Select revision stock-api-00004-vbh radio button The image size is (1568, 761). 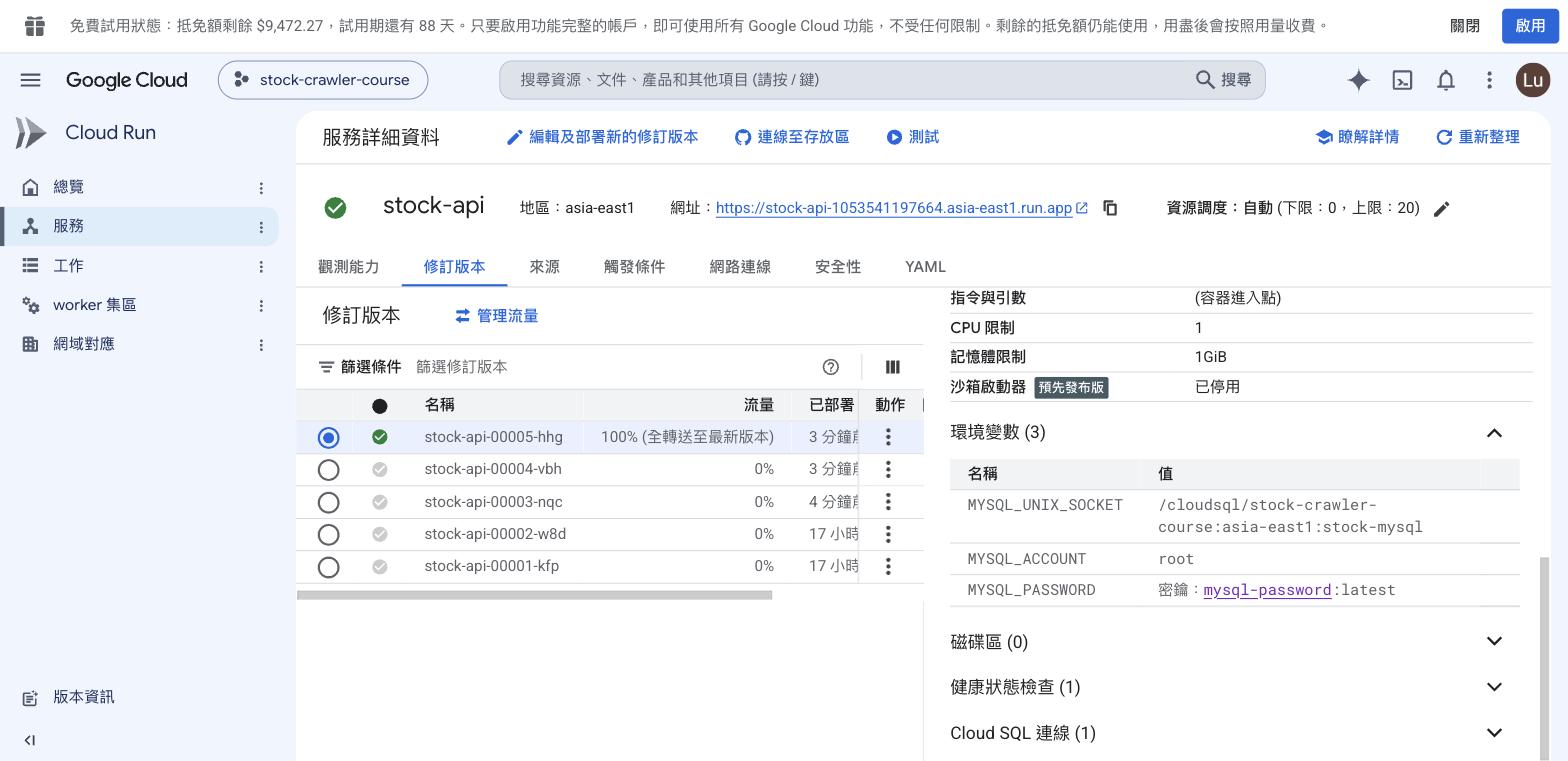coord(328,469)
